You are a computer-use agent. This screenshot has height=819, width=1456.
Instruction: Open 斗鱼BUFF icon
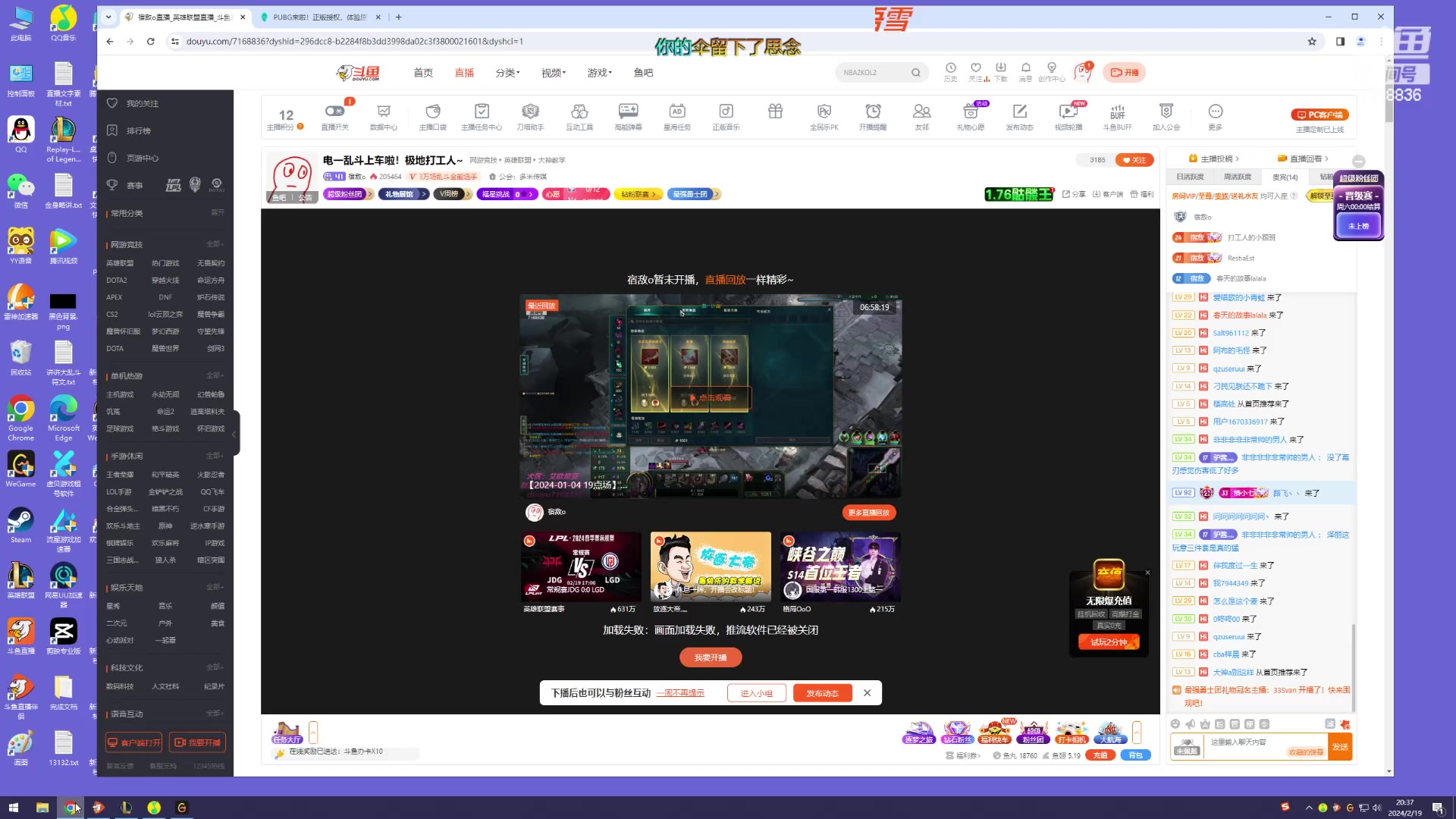tap(1117, 111)
